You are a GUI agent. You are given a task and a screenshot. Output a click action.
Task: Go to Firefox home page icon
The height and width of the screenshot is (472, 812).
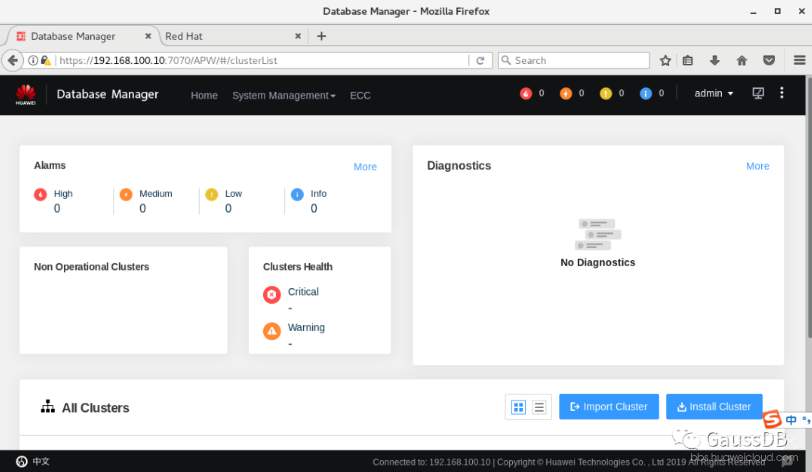coord(742,61)
